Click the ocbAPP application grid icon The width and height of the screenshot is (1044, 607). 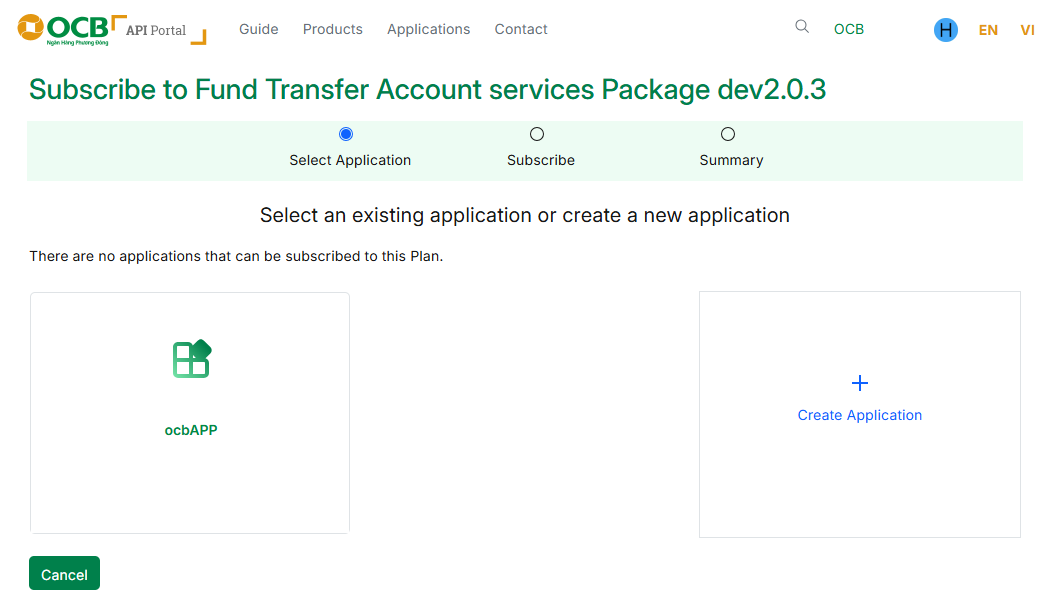191,359
